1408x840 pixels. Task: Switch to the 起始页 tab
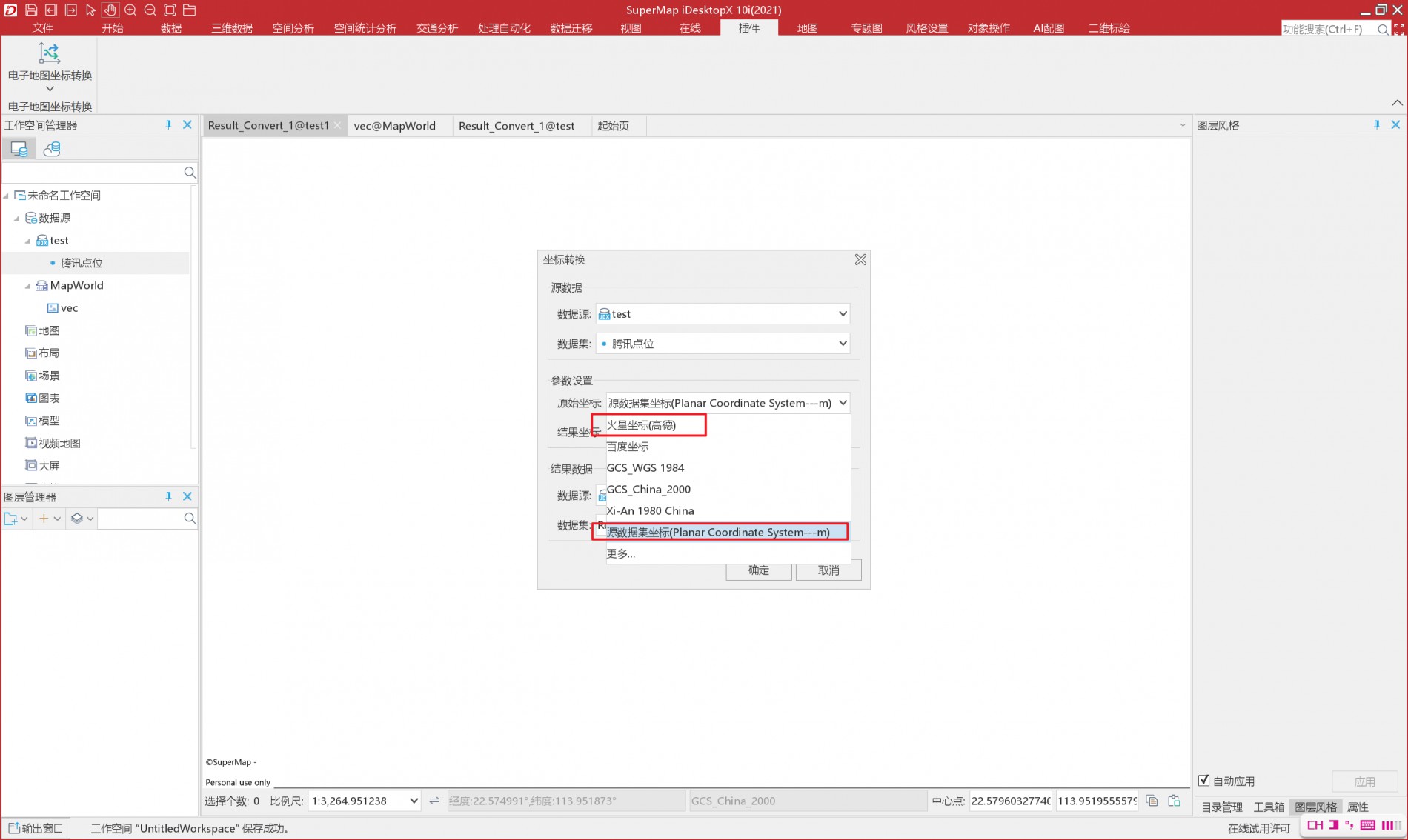pyautogui.click(x=614, y=126)
